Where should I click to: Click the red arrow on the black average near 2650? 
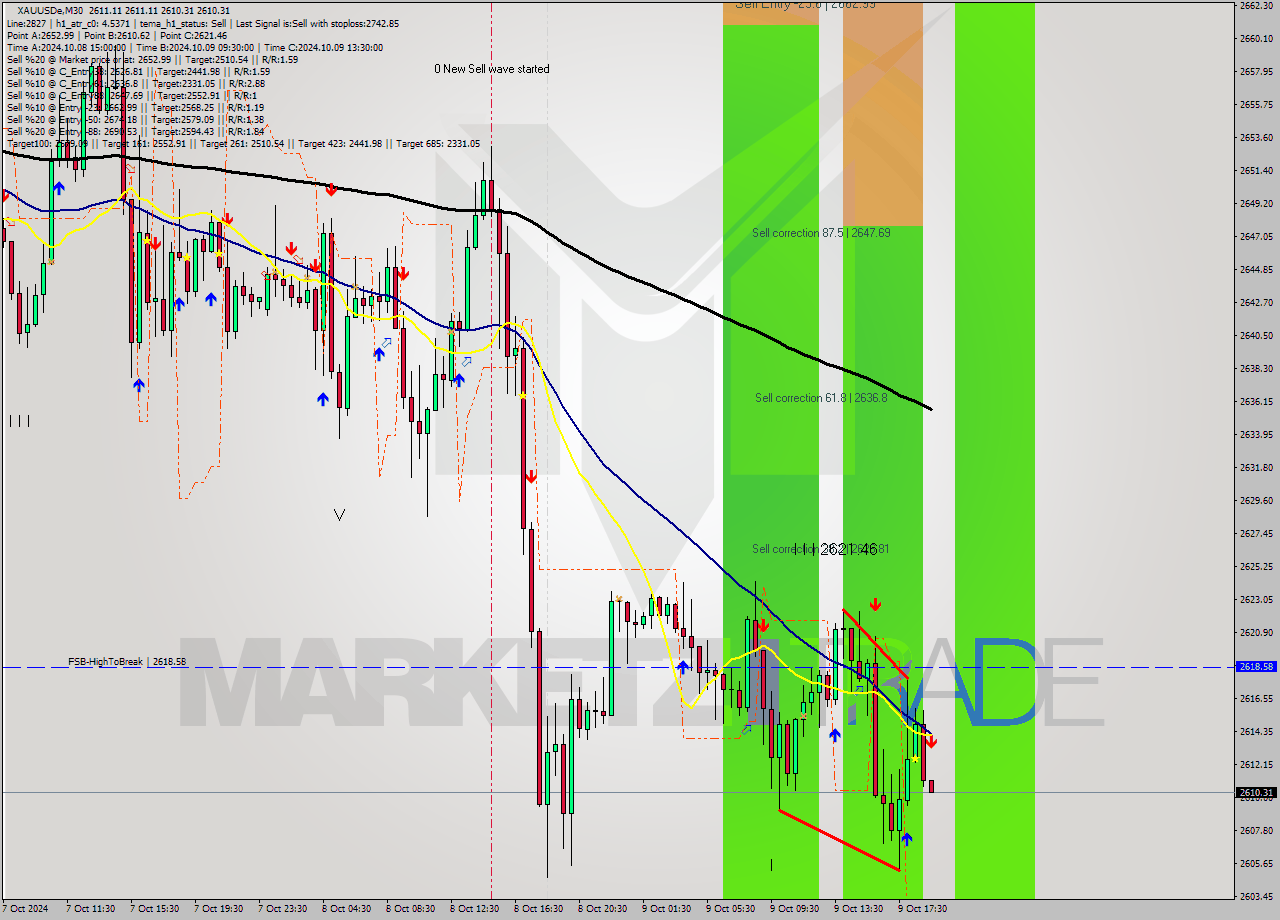[331, 188]
